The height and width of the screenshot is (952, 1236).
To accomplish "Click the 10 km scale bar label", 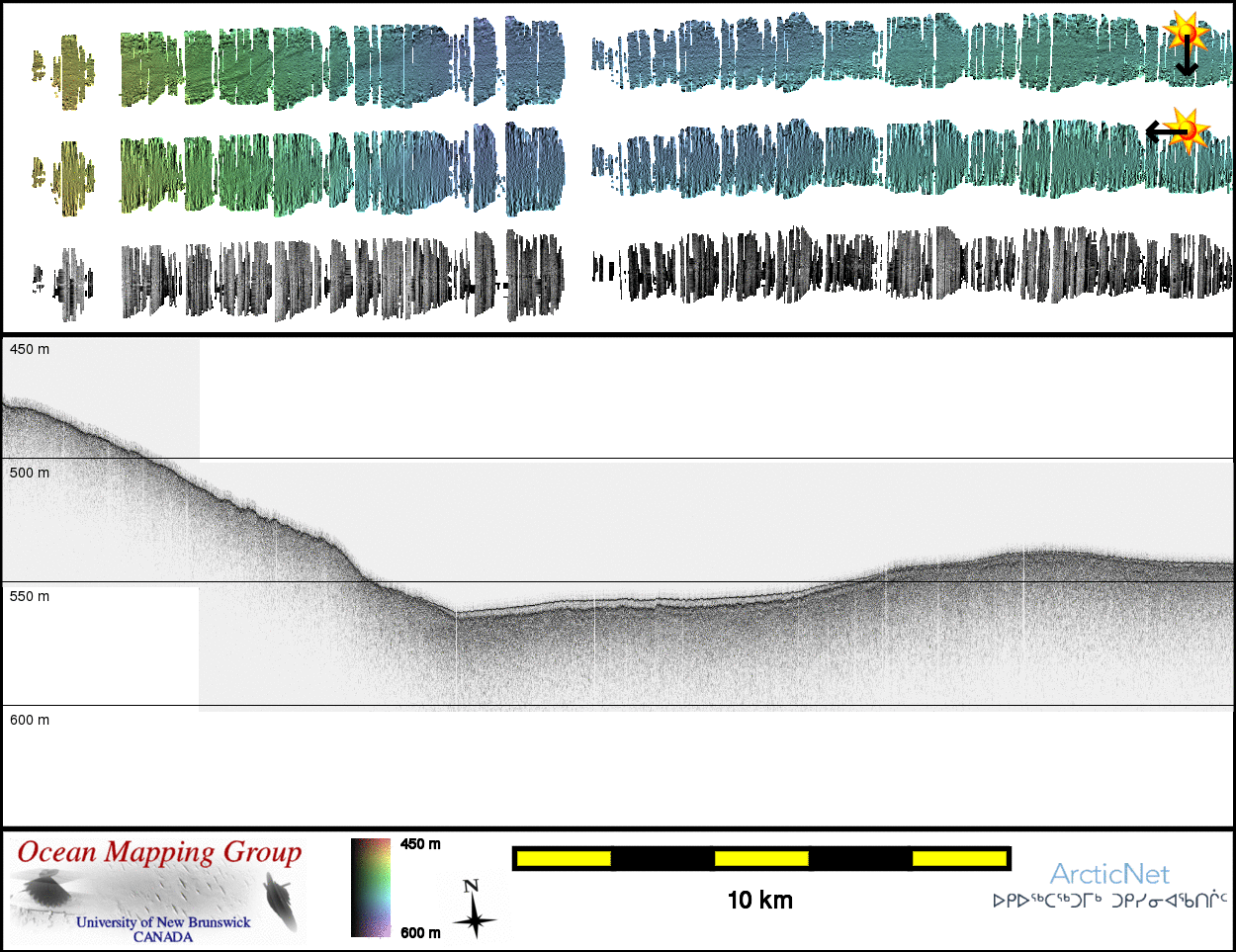I will 759,900.
